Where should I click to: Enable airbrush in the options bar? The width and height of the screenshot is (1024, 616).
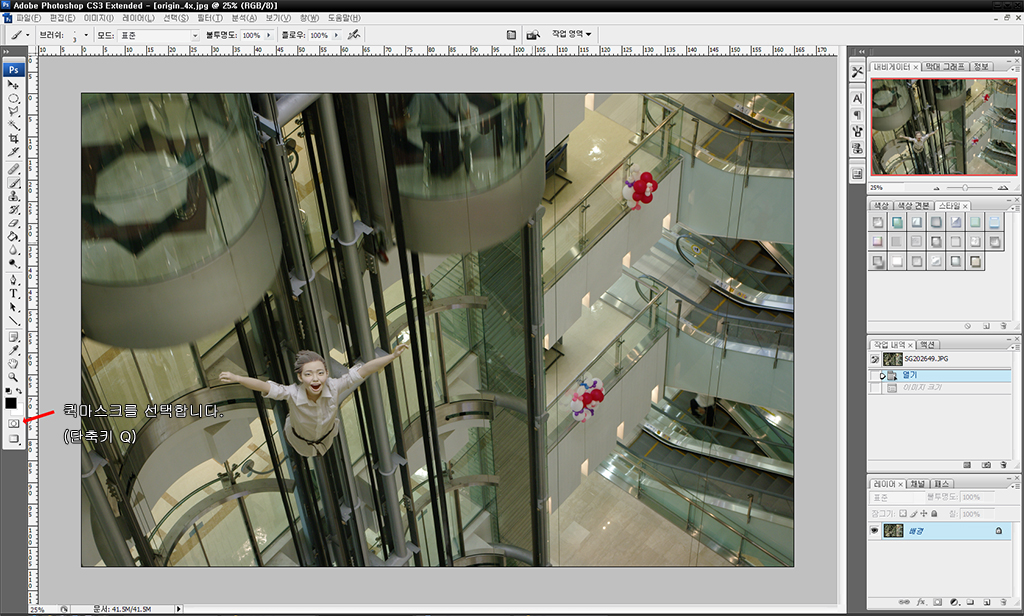tap(353, 35)
